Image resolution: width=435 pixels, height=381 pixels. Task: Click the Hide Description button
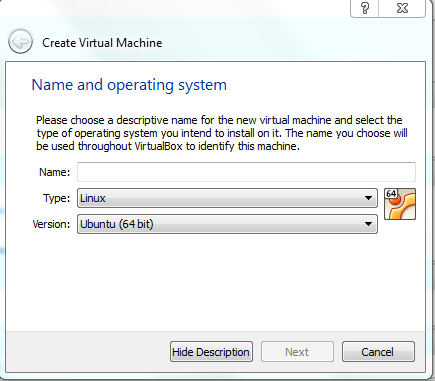pyautogui.click(x=211, y=352)
